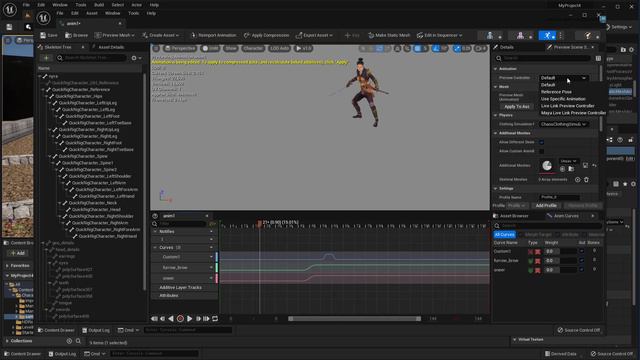
Task: Toggle the Allow Custom AnimBP checkbox
Action: [541, 151]
